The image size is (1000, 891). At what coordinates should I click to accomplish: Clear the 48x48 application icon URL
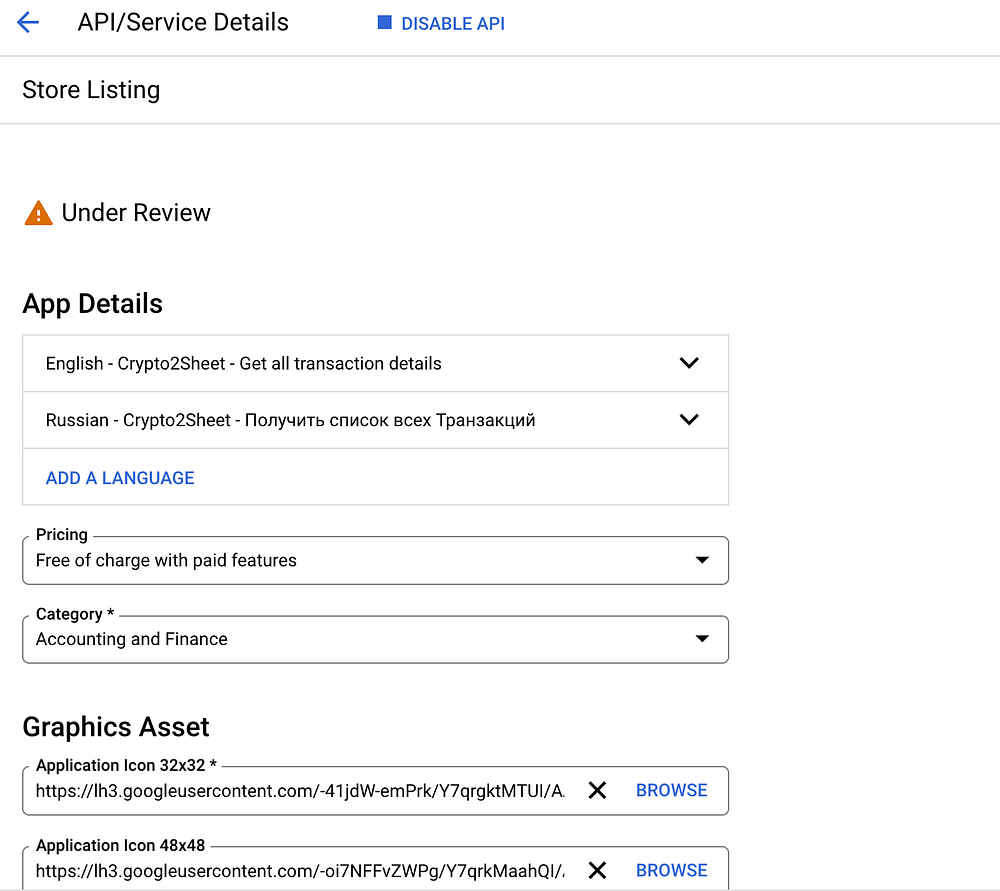click(x=597, y=870)
